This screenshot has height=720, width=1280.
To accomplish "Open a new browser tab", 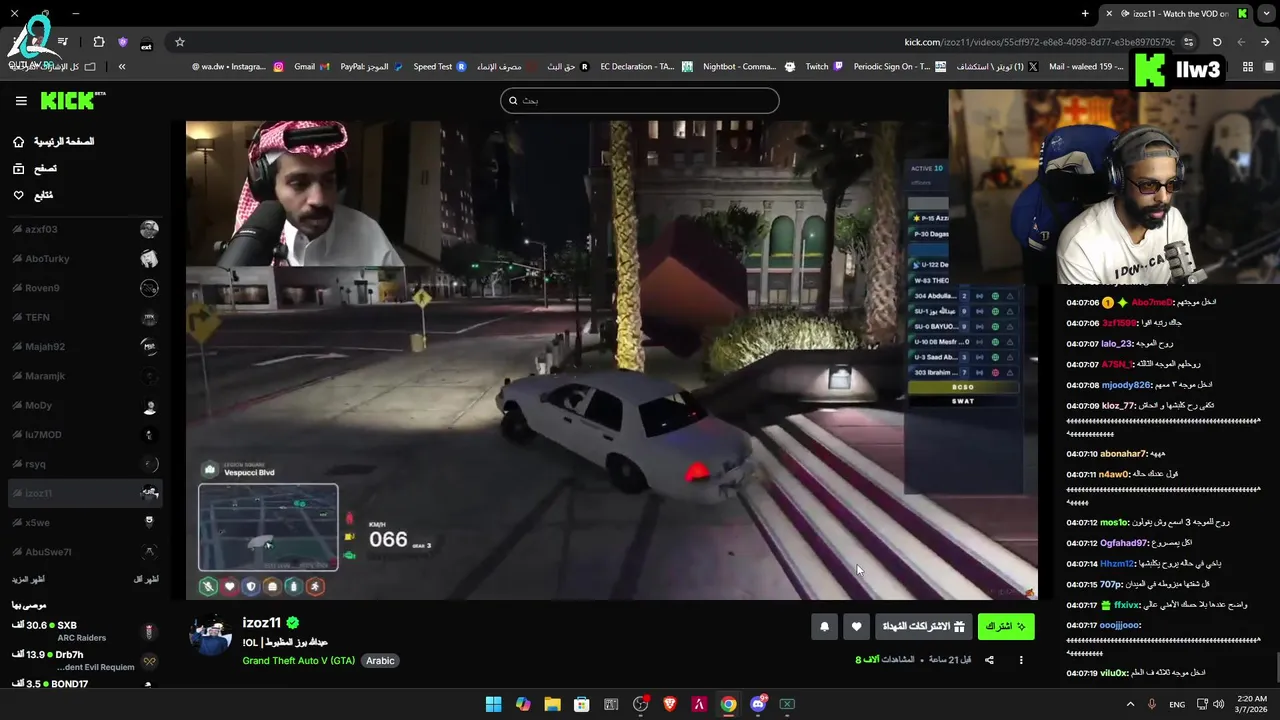I will tap(1085, 14).
